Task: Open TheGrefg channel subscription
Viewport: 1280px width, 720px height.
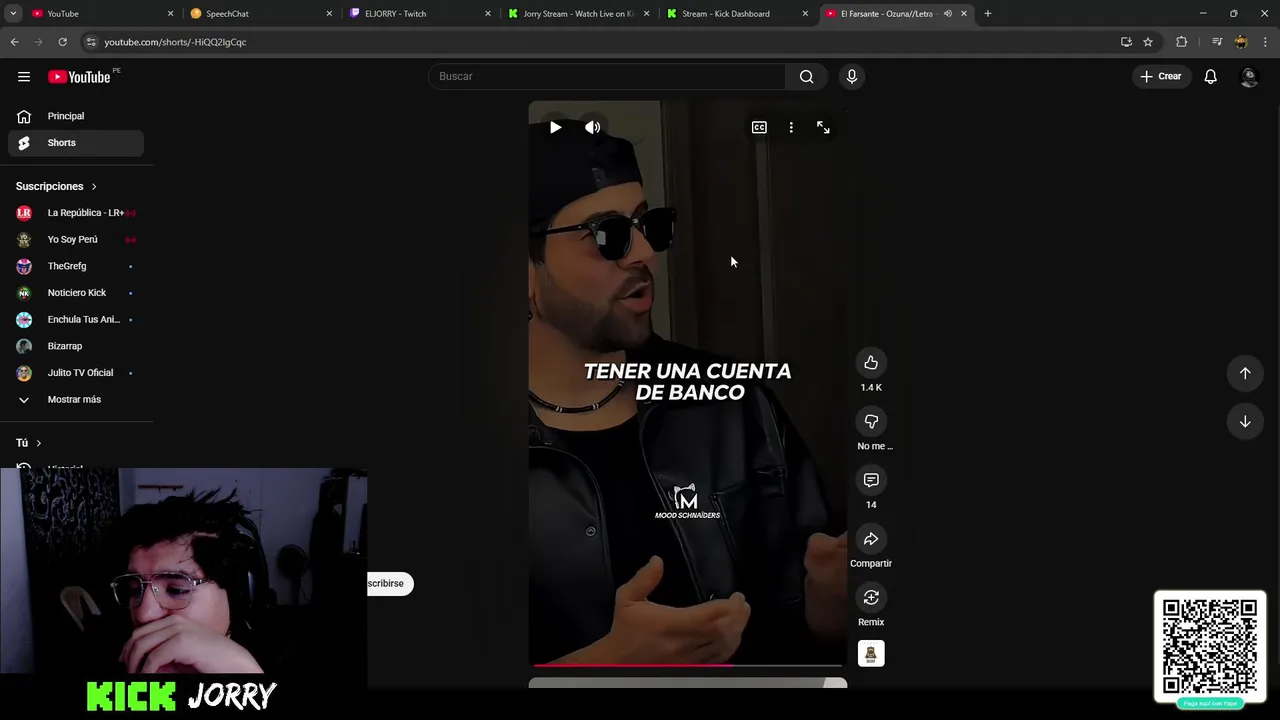Action: pos(76,266)
